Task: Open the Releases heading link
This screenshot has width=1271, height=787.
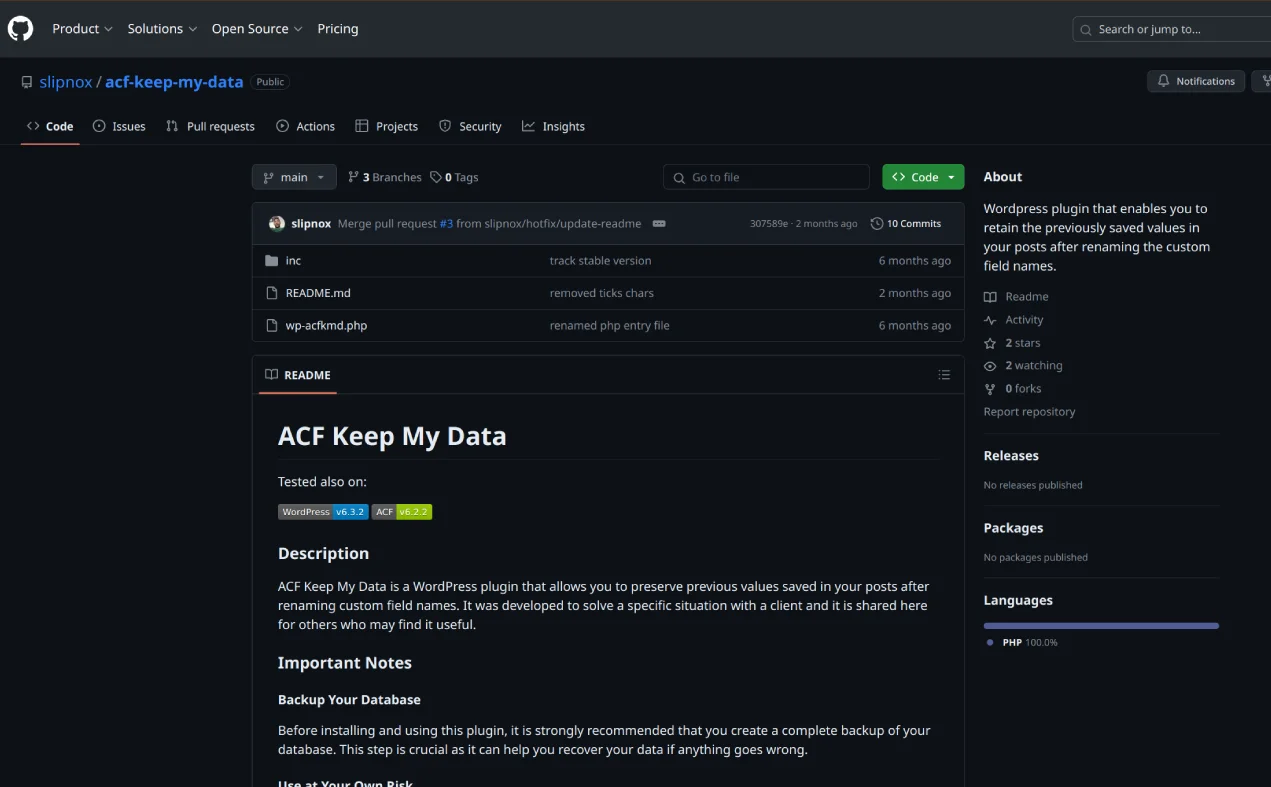Action: 1011,455
